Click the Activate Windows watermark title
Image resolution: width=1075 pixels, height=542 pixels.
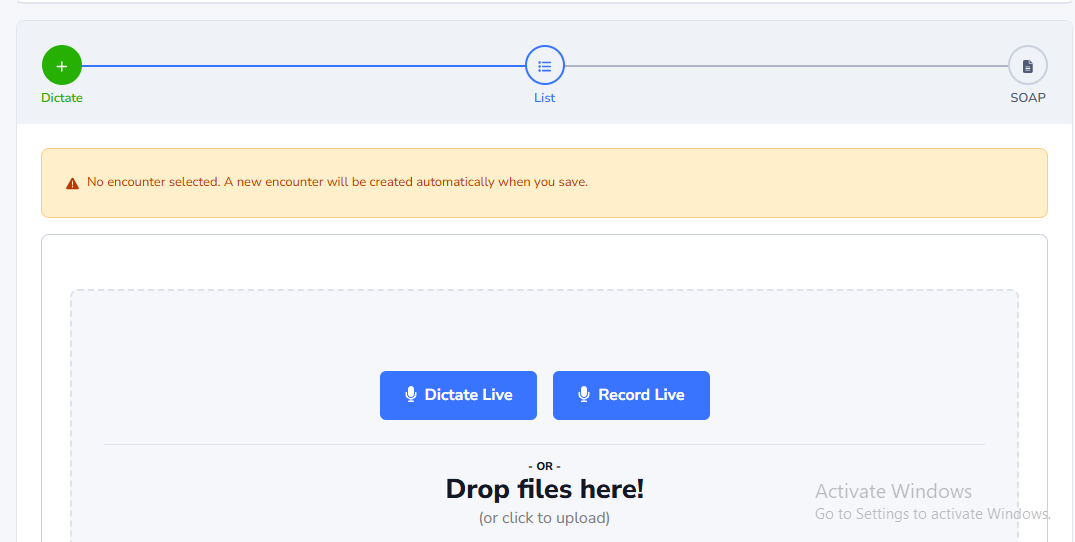tap(893, 491)
